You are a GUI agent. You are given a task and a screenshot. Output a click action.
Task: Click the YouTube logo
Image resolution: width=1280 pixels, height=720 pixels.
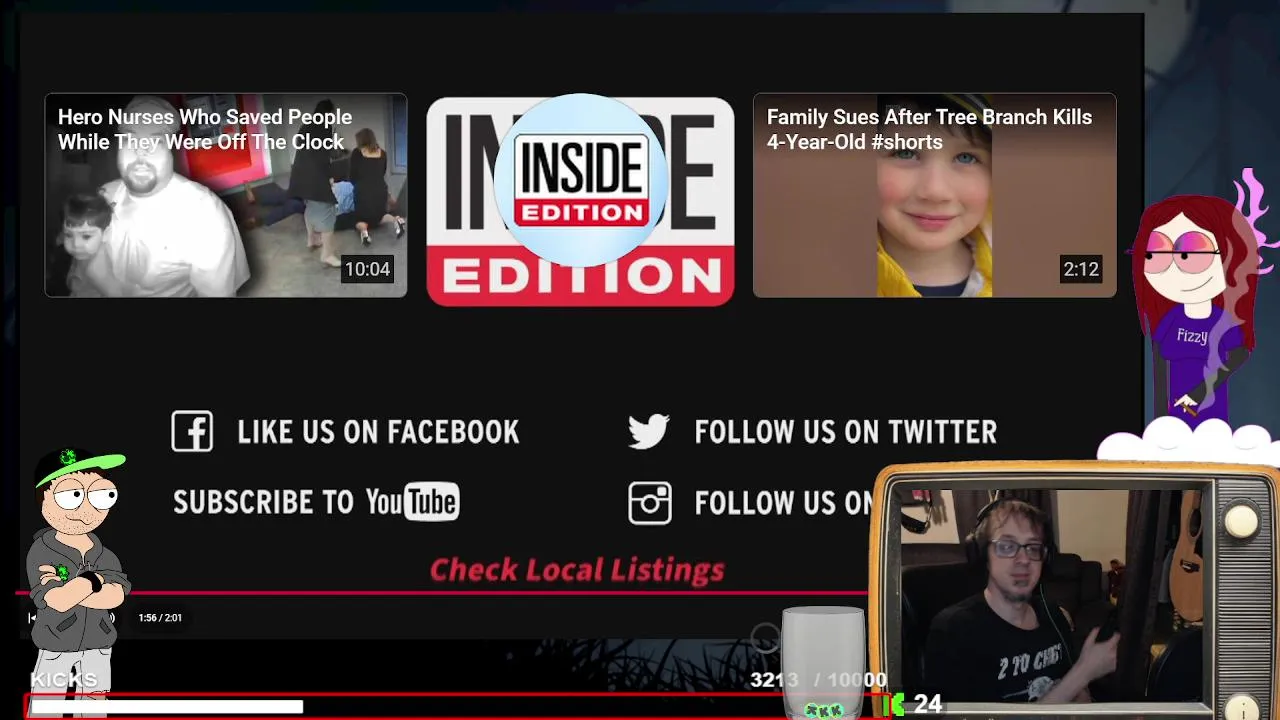(x=412, y=502)
